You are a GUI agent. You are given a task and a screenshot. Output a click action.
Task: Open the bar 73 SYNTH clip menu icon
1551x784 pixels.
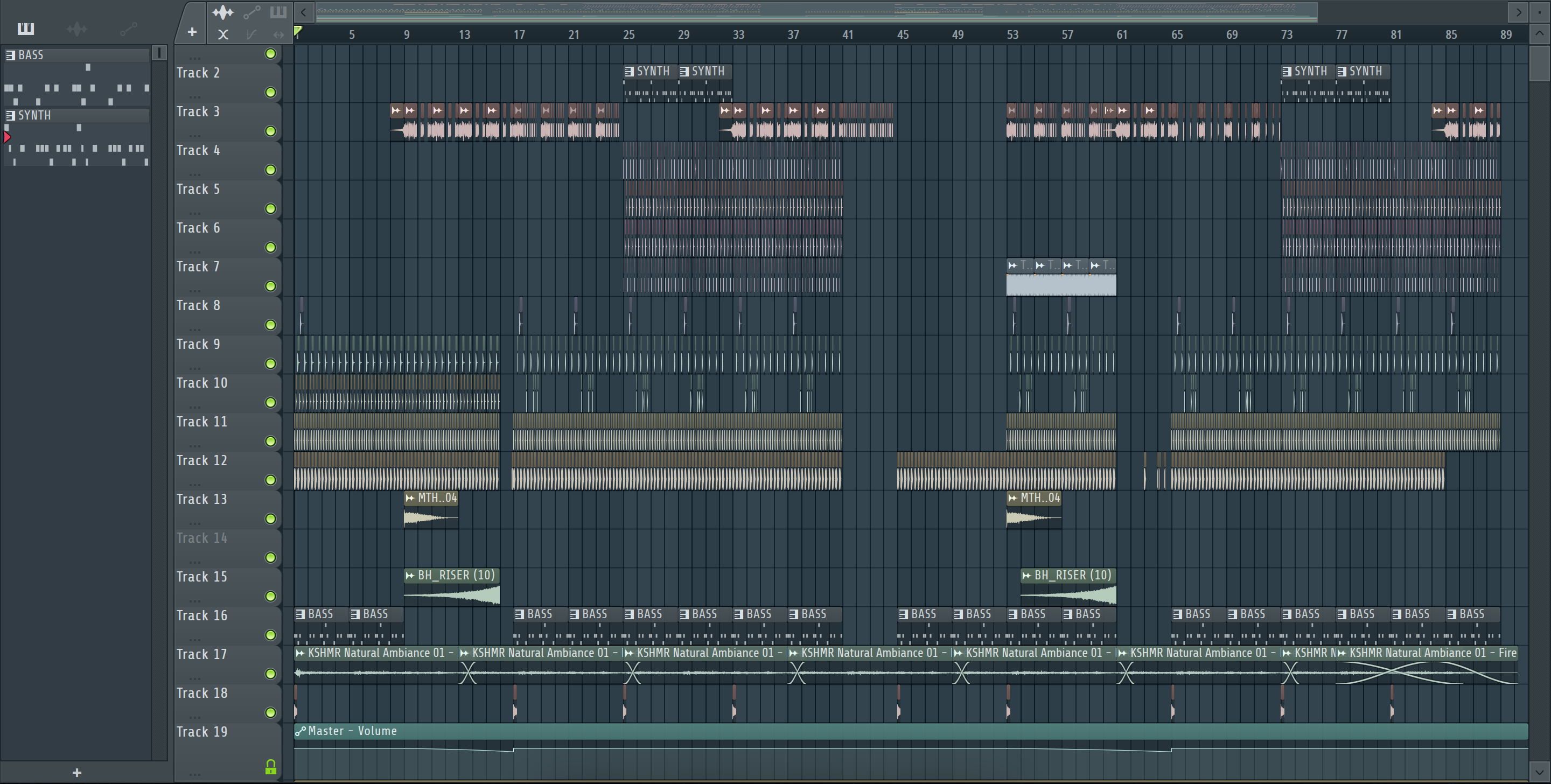1287,72
